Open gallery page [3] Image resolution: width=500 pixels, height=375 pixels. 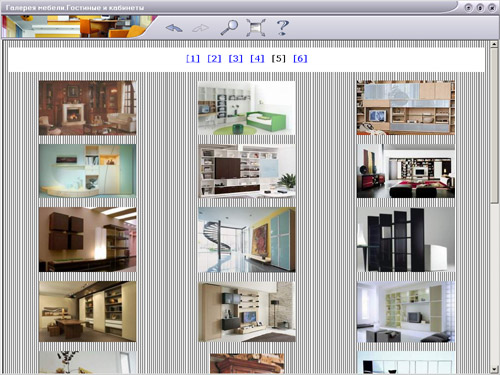(x=236, y=59)
